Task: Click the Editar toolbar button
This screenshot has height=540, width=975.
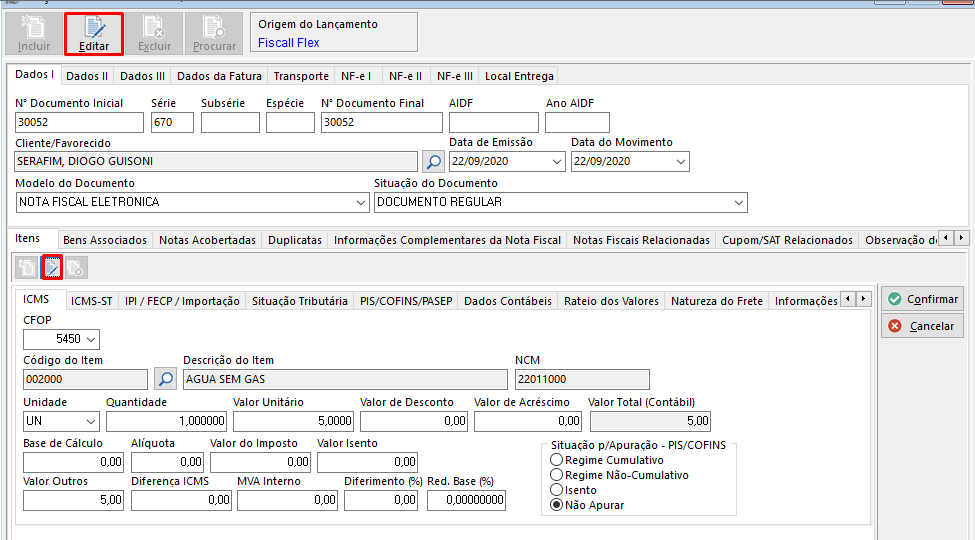Action: point(94,34)
